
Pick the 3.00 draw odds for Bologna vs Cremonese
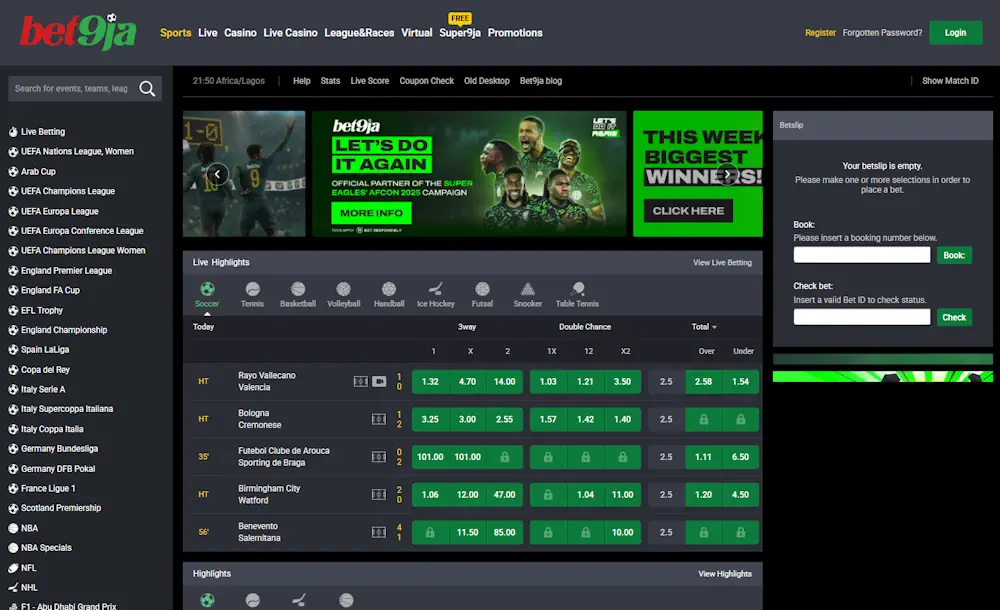pyautogui.click(x=470, y=419)
